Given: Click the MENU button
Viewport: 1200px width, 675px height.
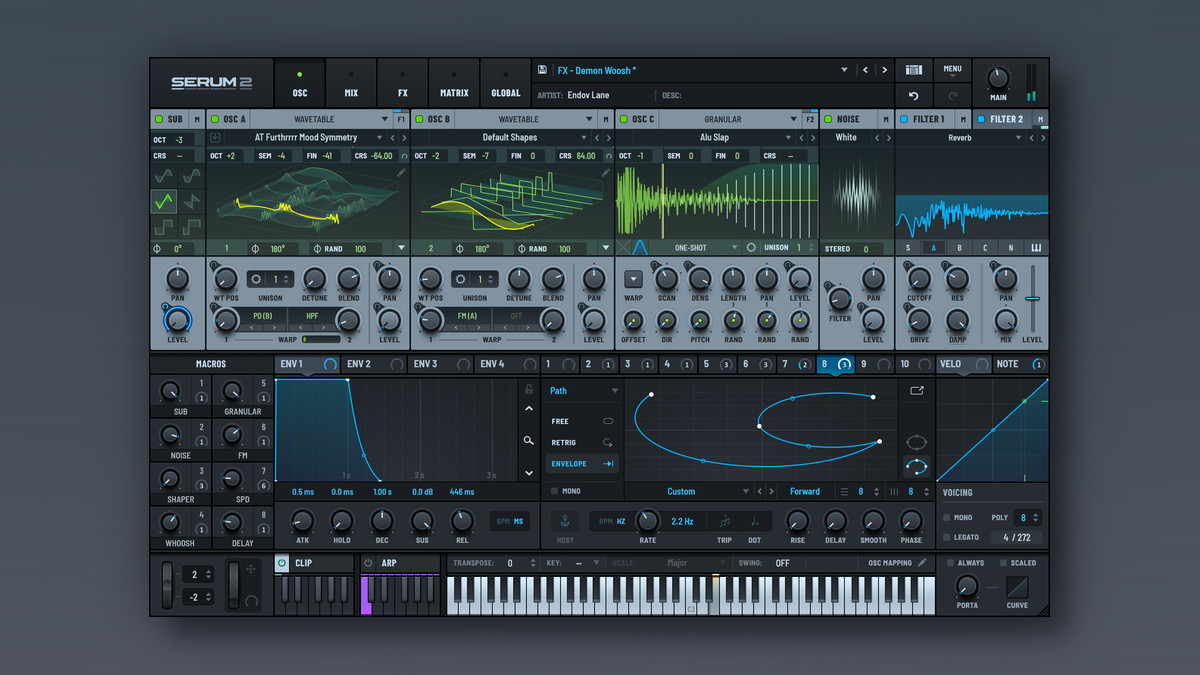Looking at the screenshot, I should pos(952,70).
